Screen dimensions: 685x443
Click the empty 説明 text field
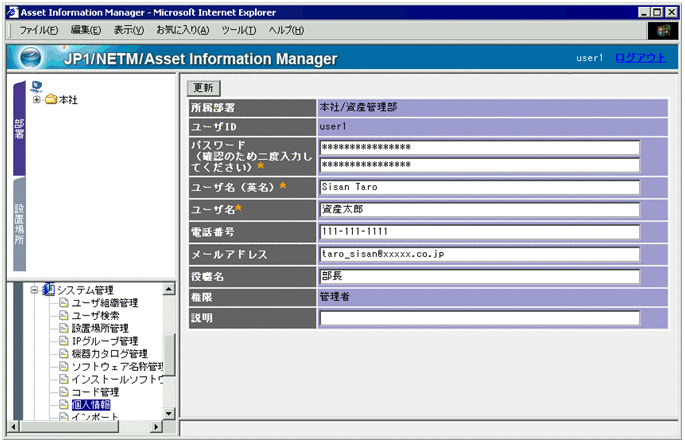point(478,319)
